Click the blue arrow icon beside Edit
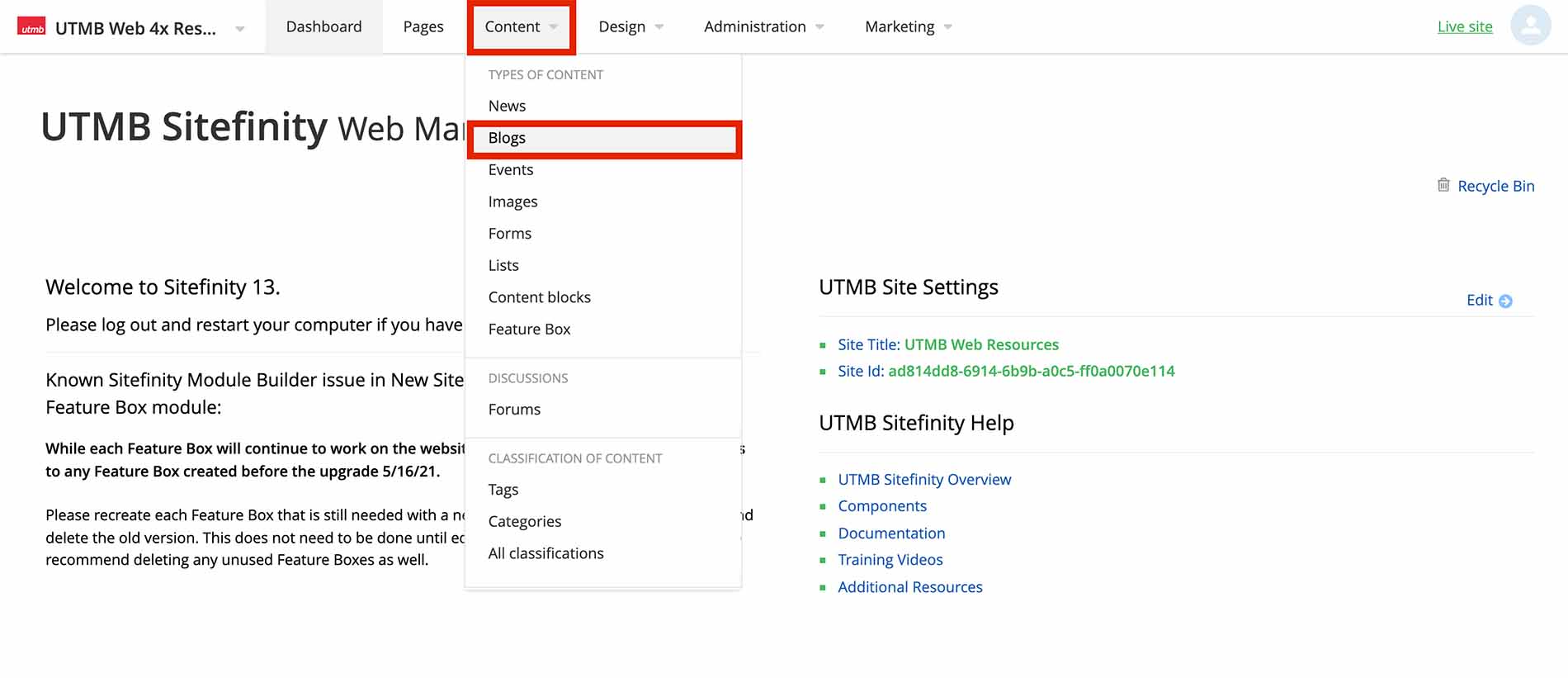The height and width of the screenshot is (678, 1568). pyautogui.click(x=1505, y=301)
